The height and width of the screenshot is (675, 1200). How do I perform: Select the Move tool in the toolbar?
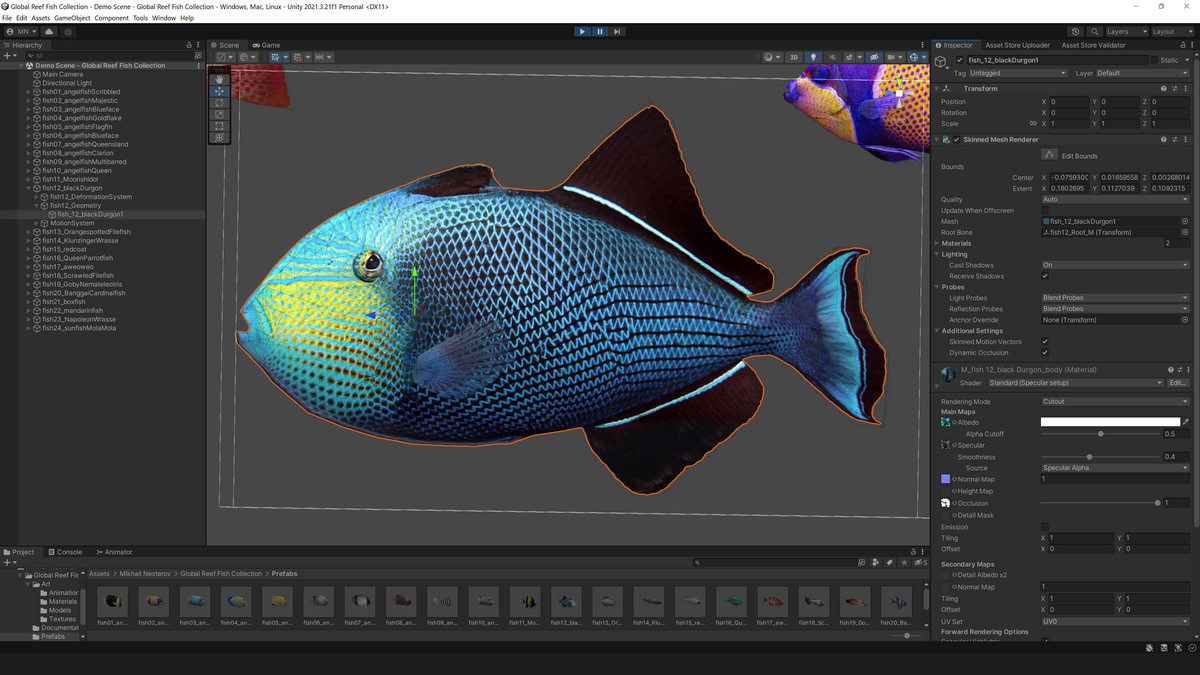pyautogui.click(x=218, y=91)
